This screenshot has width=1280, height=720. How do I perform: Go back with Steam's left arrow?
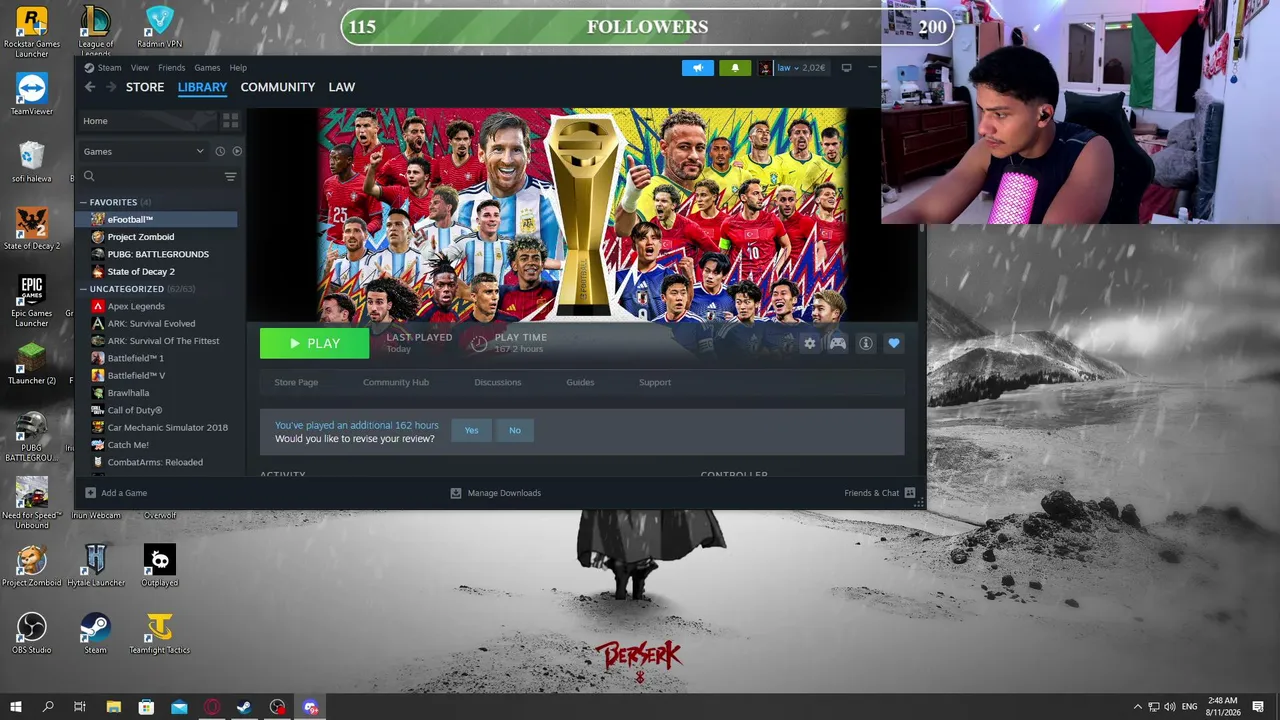point(90,87)
